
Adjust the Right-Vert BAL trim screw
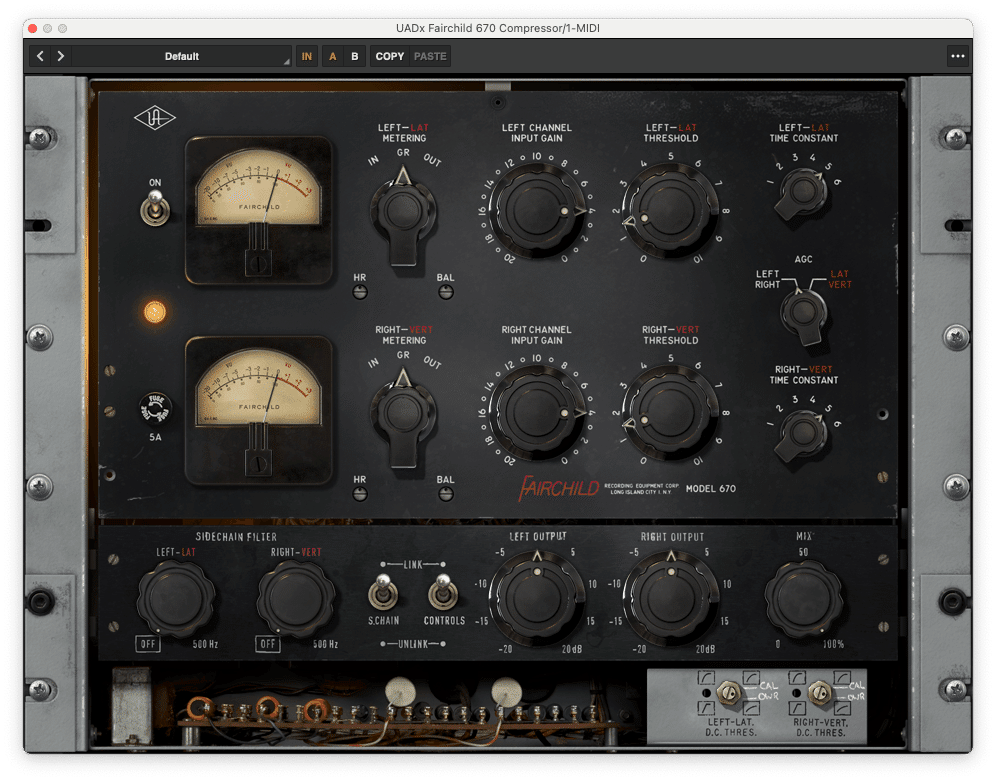coord(446,494)
